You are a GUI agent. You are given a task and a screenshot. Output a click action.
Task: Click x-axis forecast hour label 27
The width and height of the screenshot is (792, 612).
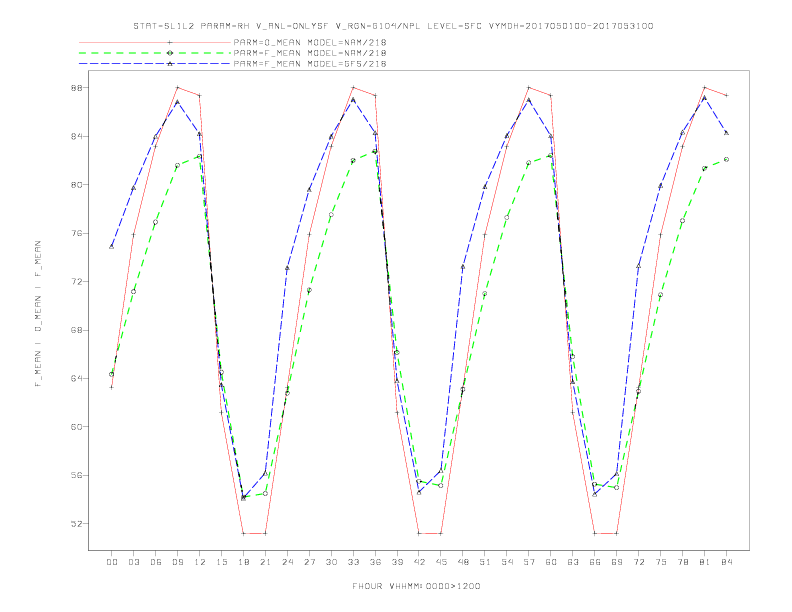pos(310,562)
